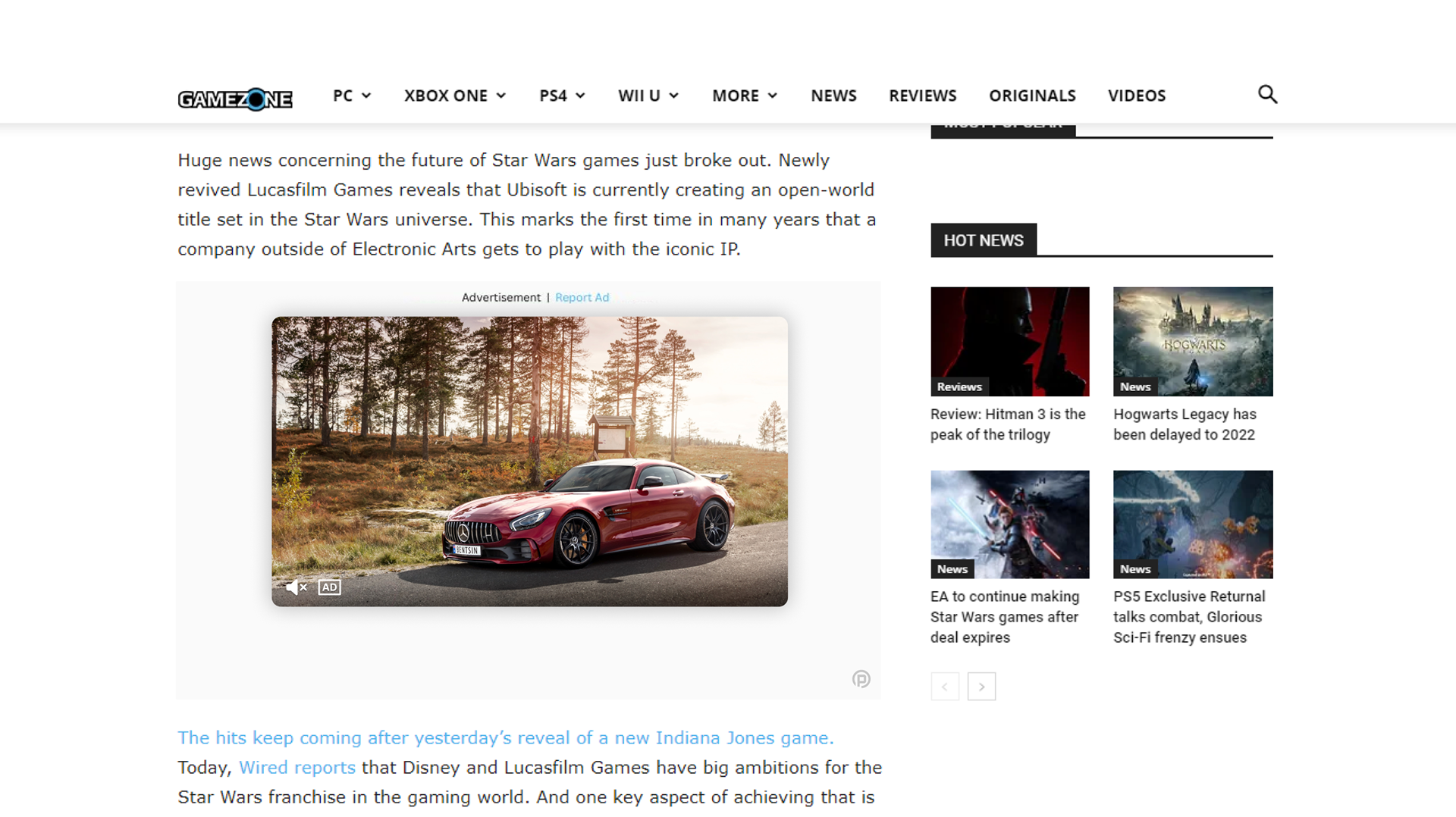Click the circular P icon below ad
The width and height of the screenshot is (1456, 817).
click(x=861, y=679)
